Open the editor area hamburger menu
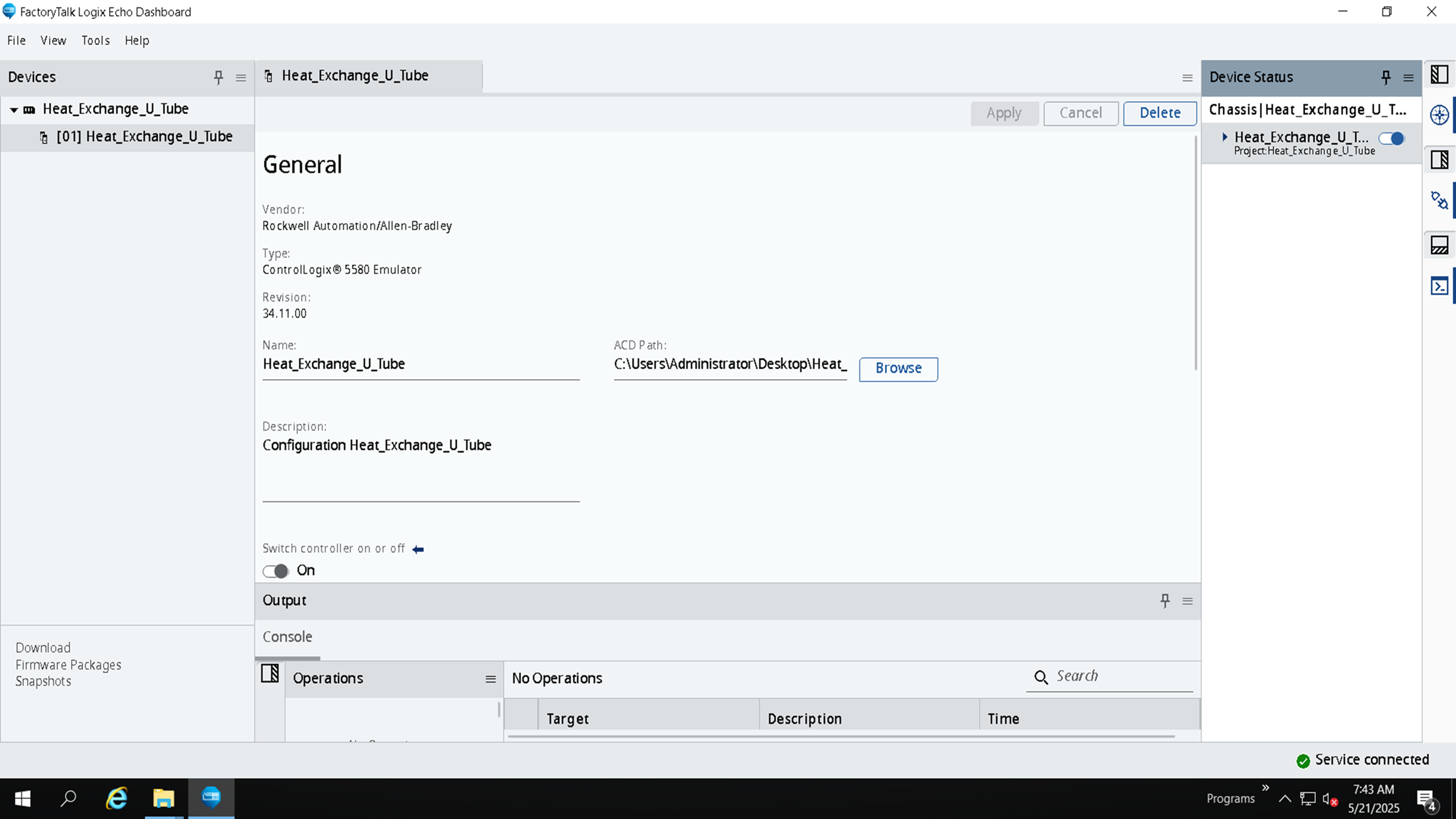 click(1187, 78)
